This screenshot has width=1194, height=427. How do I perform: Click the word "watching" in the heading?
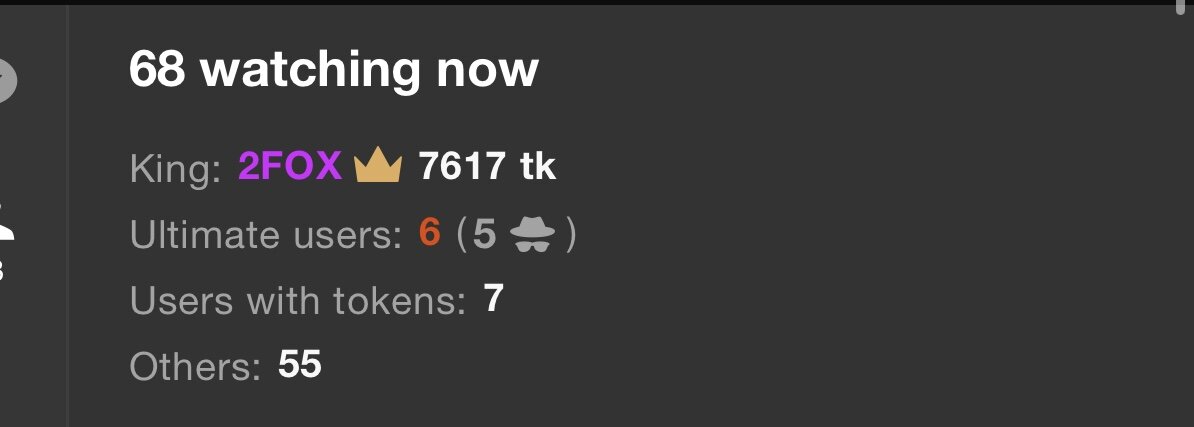[x=310, y=71]
